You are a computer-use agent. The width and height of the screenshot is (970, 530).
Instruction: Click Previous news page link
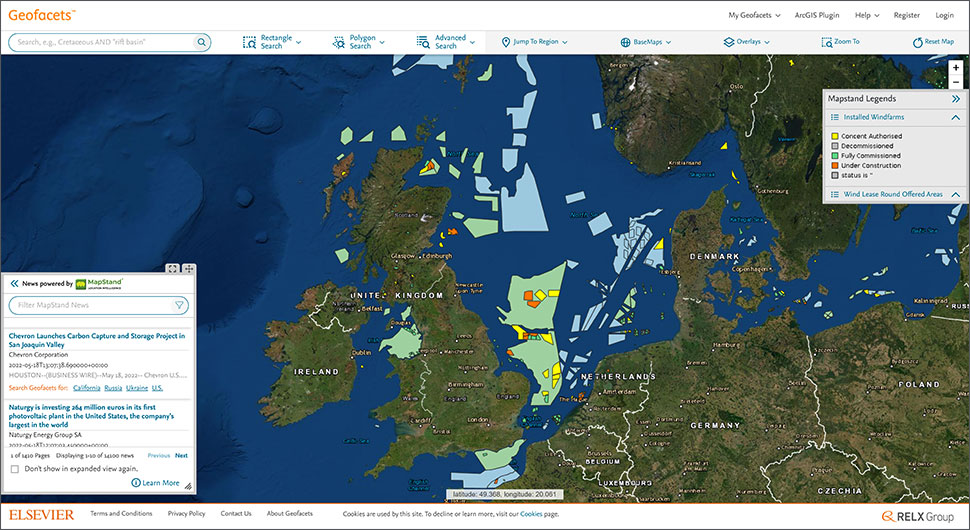point(158,455)
